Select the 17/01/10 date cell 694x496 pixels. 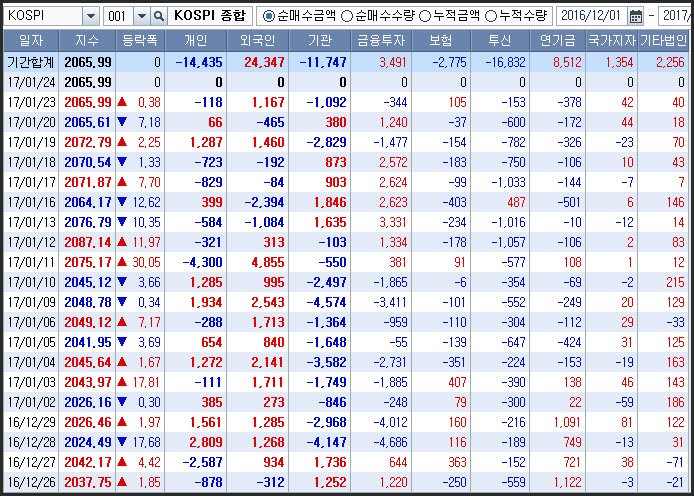coord(31,282)
